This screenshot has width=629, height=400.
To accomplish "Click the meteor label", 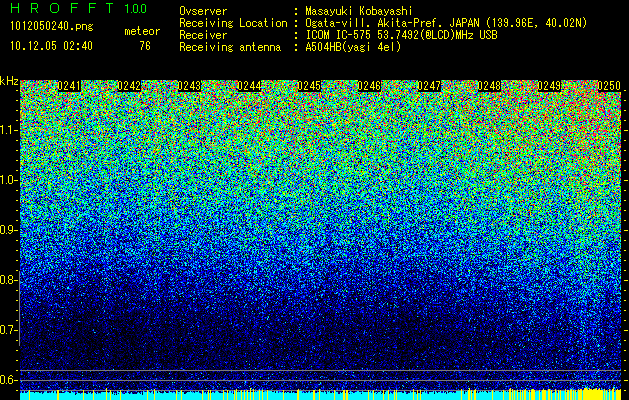I will 142,31.
